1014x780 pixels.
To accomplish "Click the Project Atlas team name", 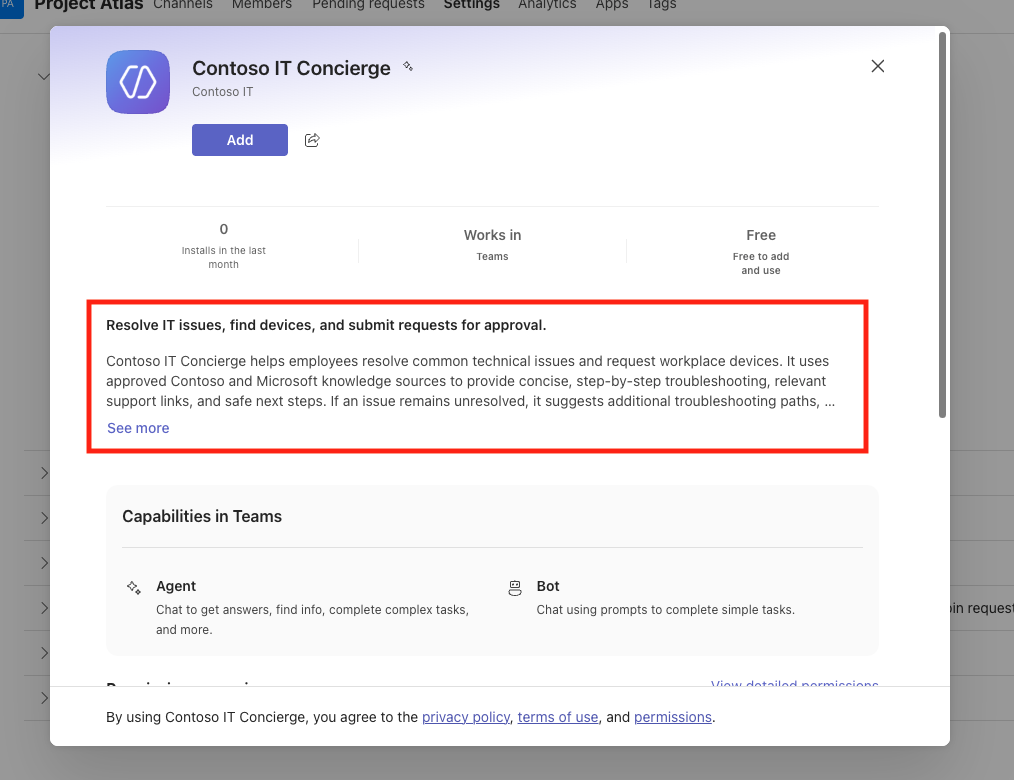I will [89, 5].
